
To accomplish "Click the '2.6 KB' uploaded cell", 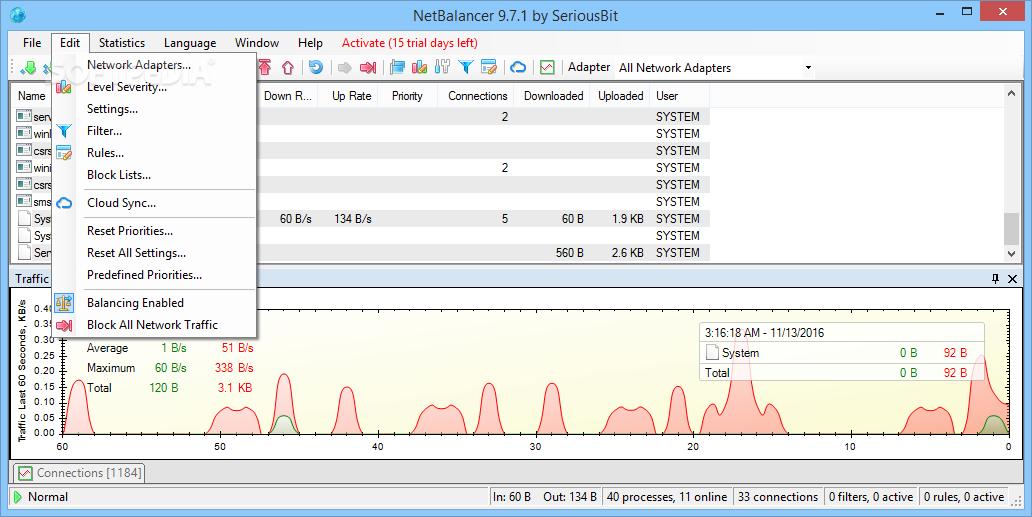I will click(x=627, y=253).
